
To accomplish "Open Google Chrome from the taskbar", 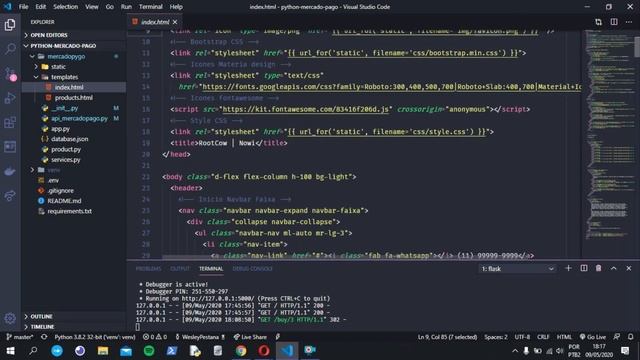I will (x=241, y=351).
